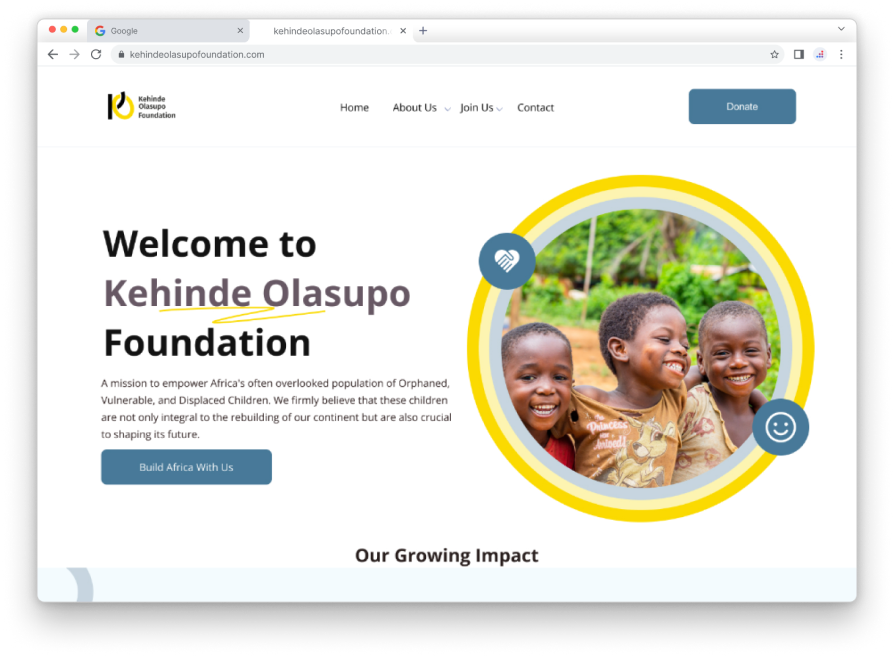Viewport: 894px width, 658px height.
Task: Click the browser back arrow
Action: pyautogui.click(x=53, y=54)
